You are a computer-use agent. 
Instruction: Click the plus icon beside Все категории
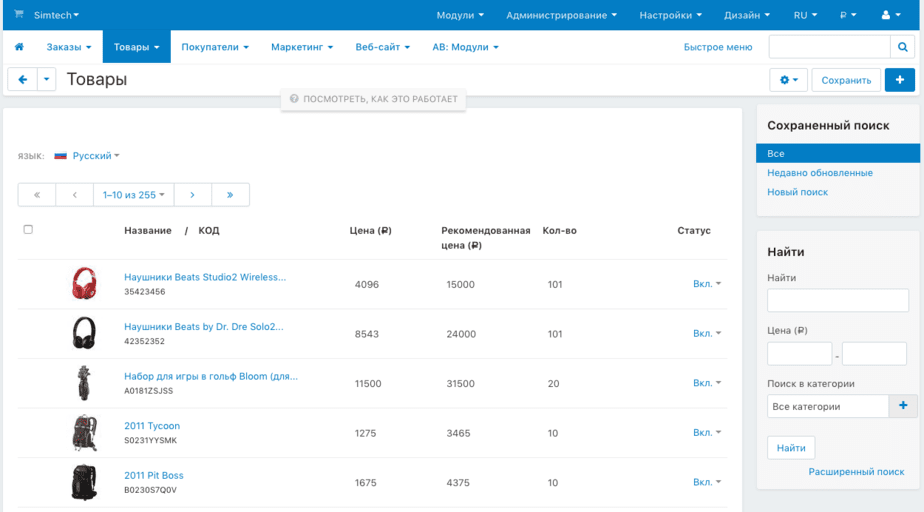pos(903,406)
